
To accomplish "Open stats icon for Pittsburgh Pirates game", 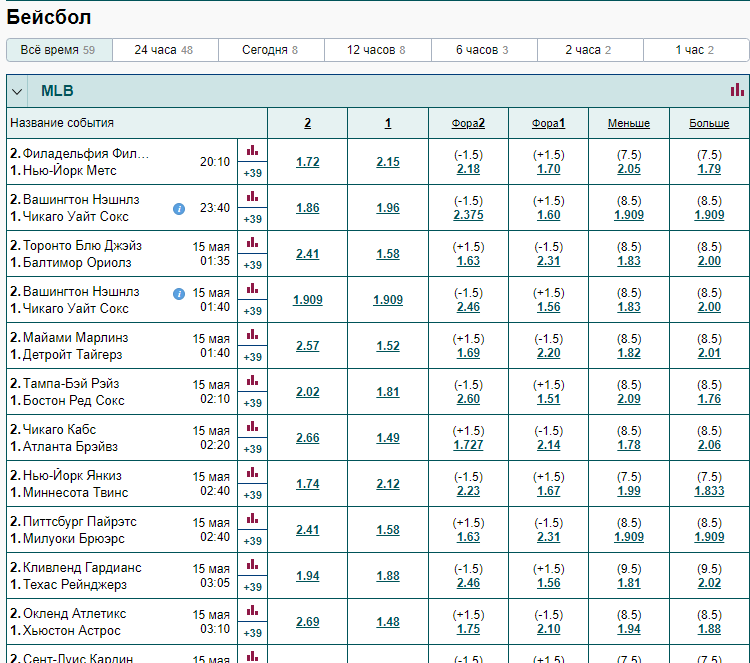I will tap(253, 519).
